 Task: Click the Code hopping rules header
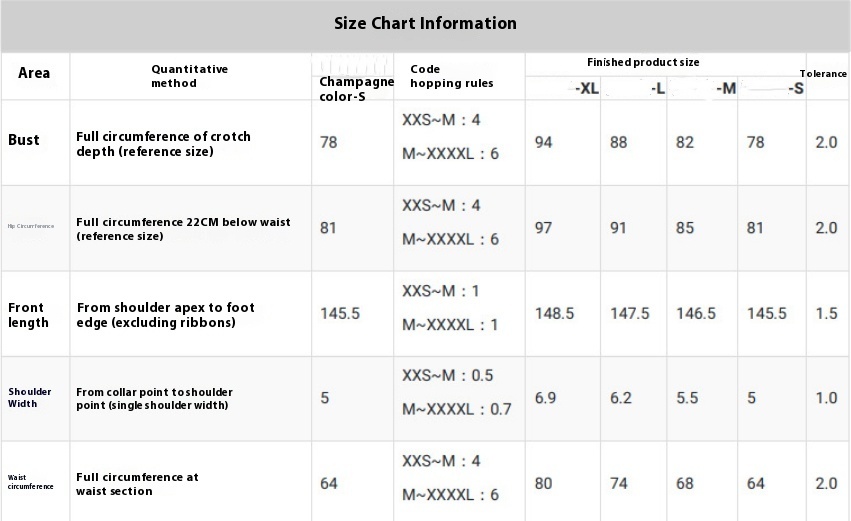451,76
